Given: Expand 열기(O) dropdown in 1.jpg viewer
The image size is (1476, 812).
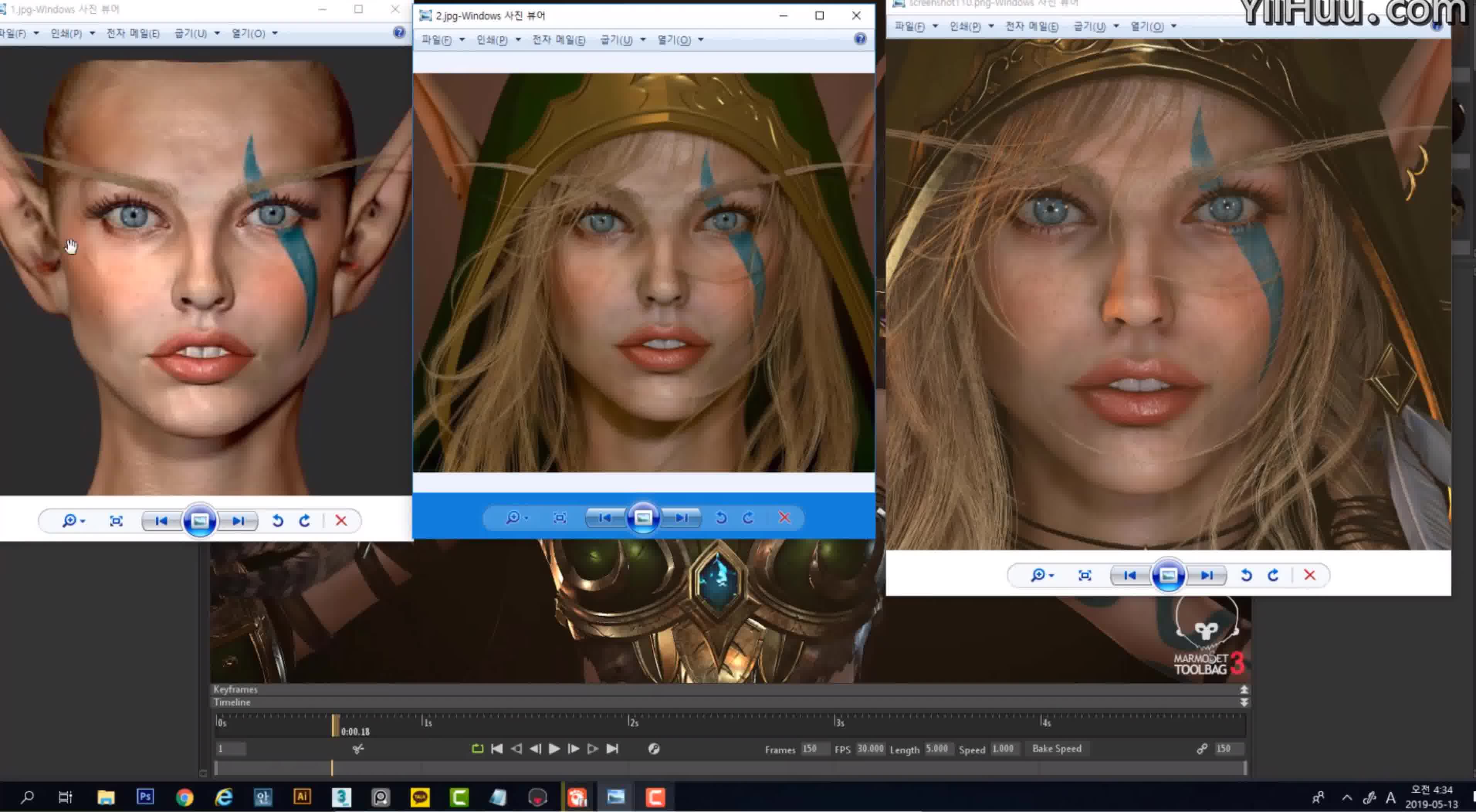Looking at the screenshot, I should (x=275, y=33).
